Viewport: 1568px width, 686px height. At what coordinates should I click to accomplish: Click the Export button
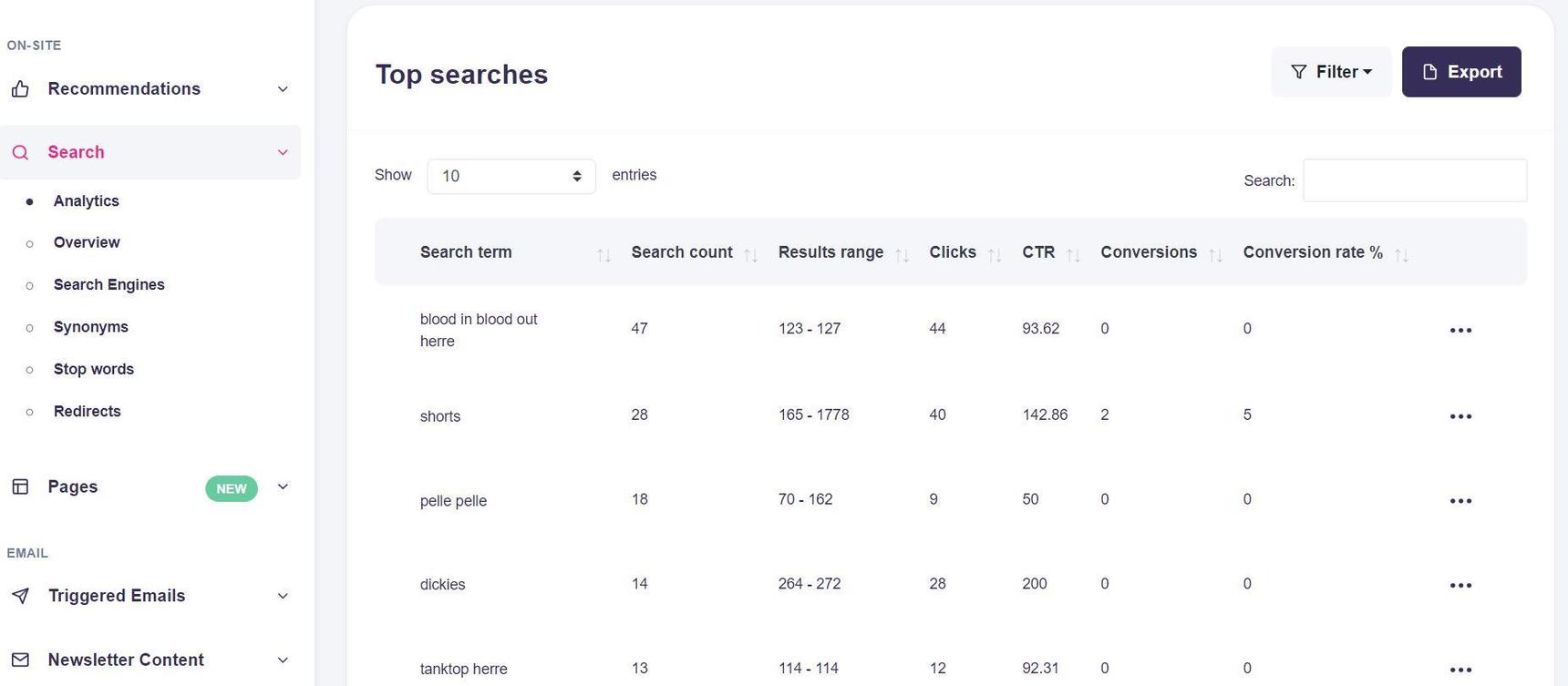coord(1461,72)
